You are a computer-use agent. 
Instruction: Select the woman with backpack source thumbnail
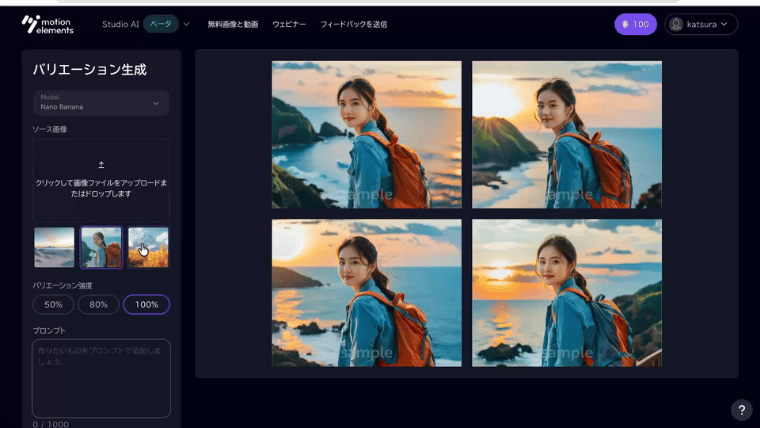101,247
